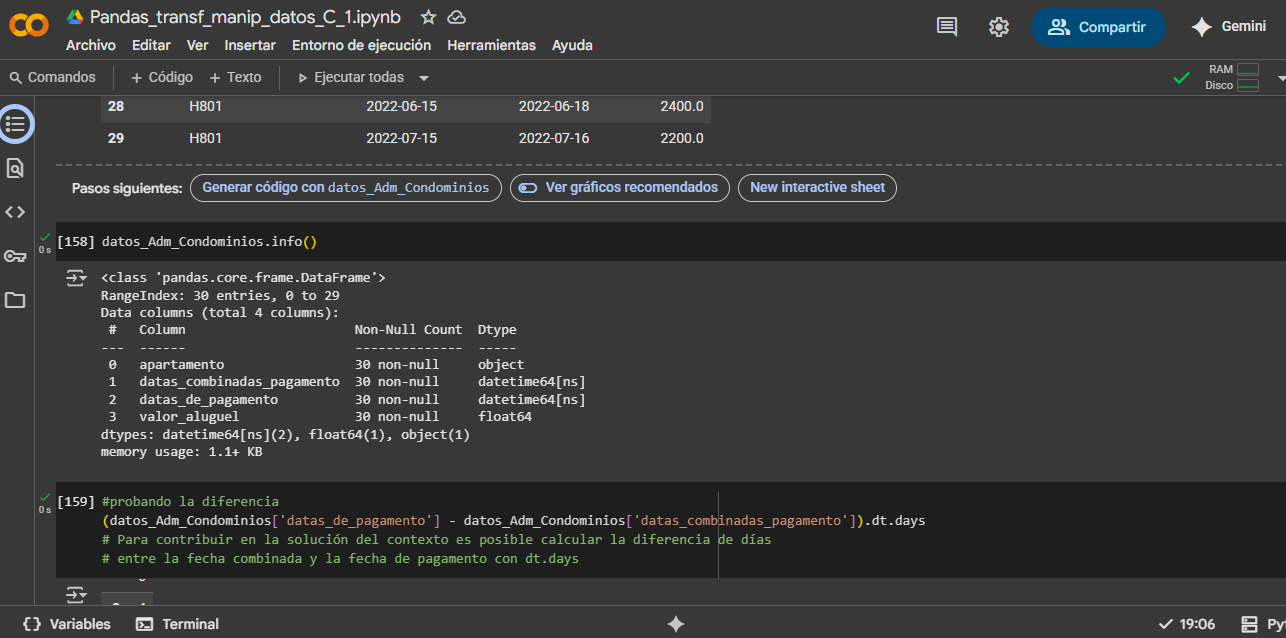1286x638 pixels.
Task: Click the 19:06 execution status
Action: tap(1187, 624)
